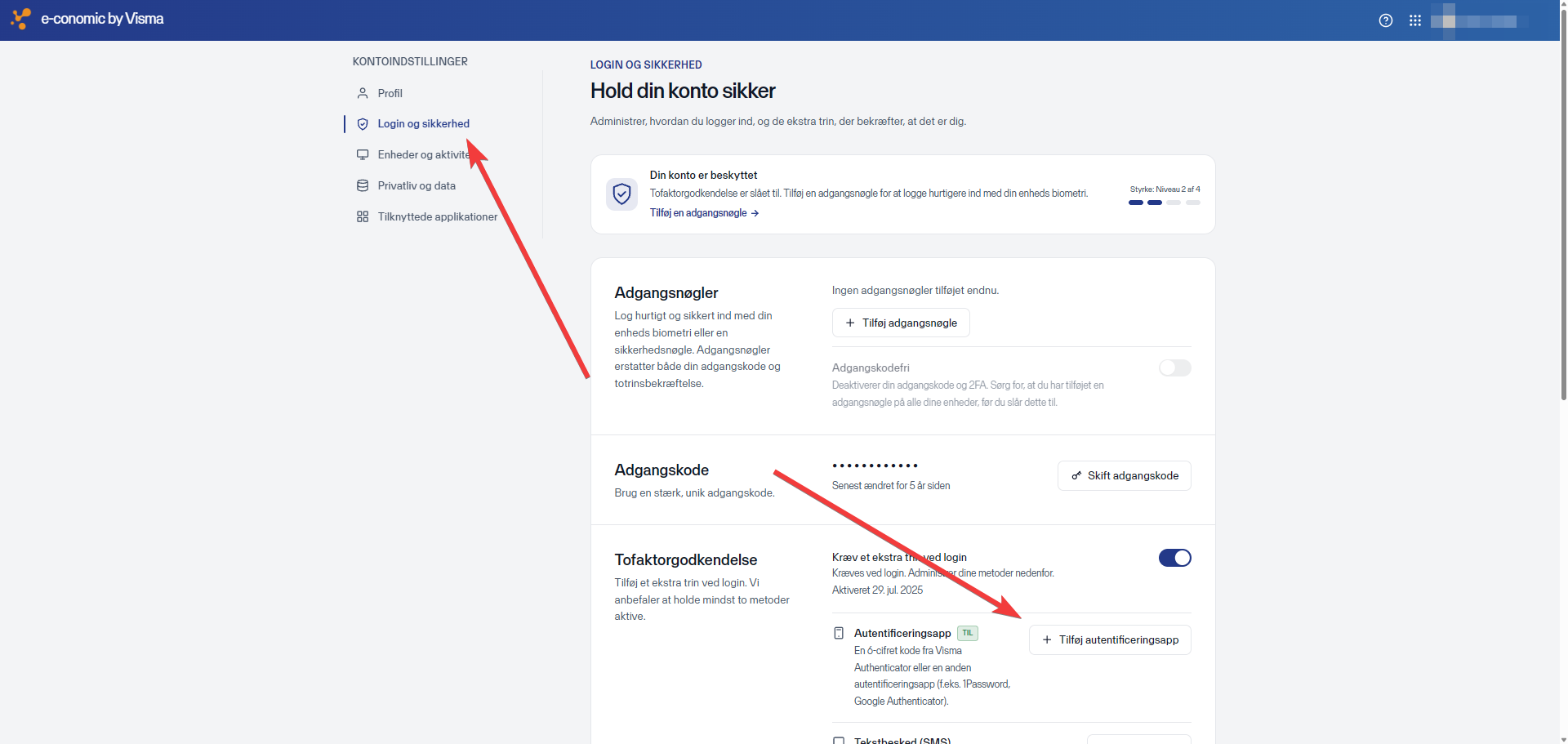Click the shield checkmark icon in protection card
The height and width of the screenshot is (744, 1568).
pyautogui.click(x=622, y=194)
